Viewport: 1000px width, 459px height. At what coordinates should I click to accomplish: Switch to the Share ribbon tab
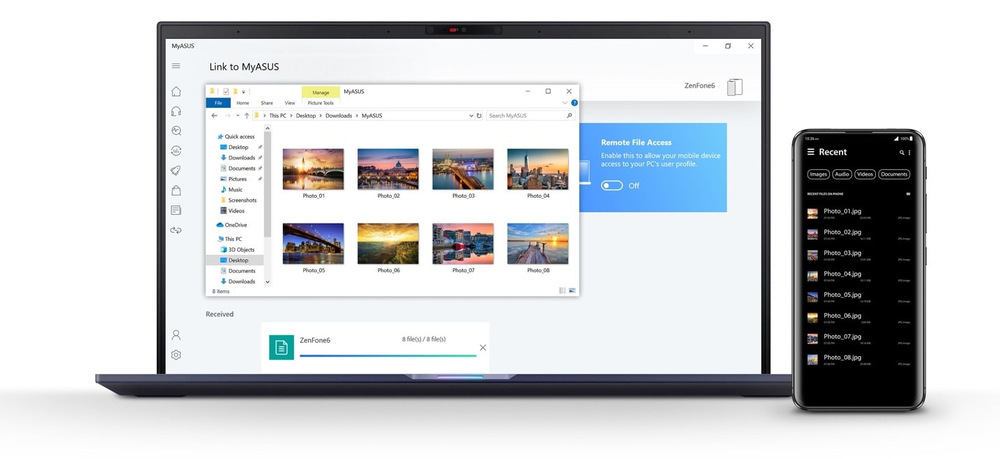click(x=267, y=103)
